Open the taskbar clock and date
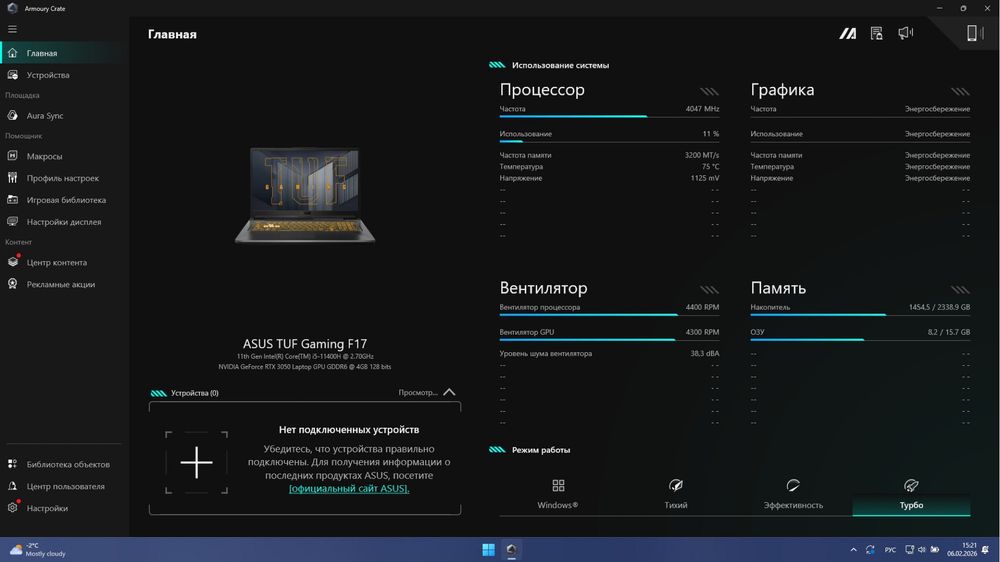The image size is (1000, 562). click(962, 549)
